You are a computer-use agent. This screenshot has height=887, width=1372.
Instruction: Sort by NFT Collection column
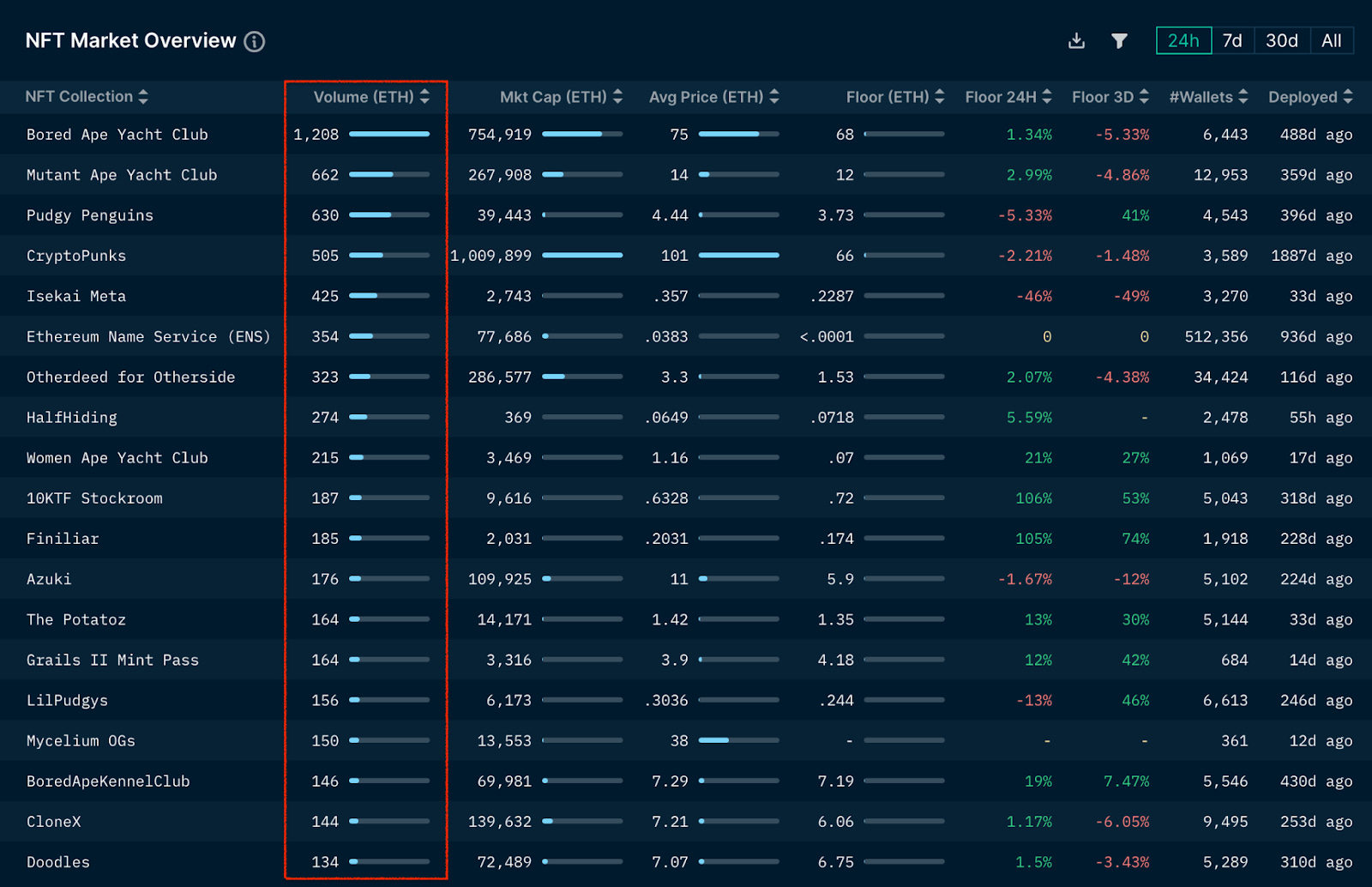pos(87,97)
